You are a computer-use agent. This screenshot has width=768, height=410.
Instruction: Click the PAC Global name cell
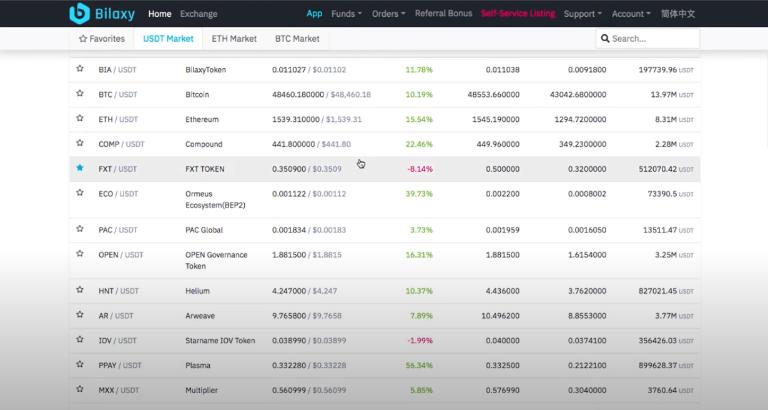coord(204,230)
